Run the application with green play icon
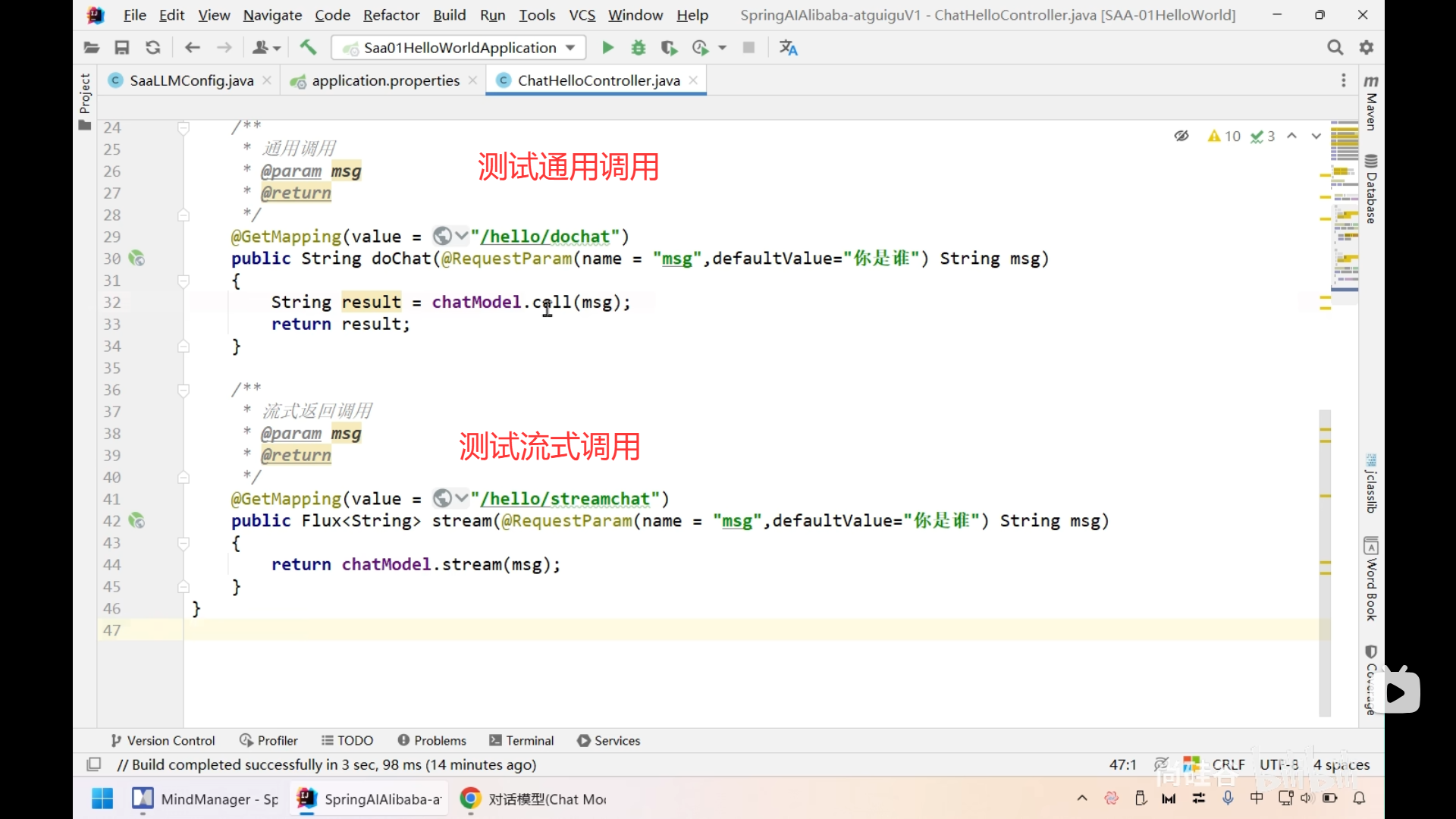Image resolution: width=1456 pixels, height=819 pixels. tap(607, 48)
